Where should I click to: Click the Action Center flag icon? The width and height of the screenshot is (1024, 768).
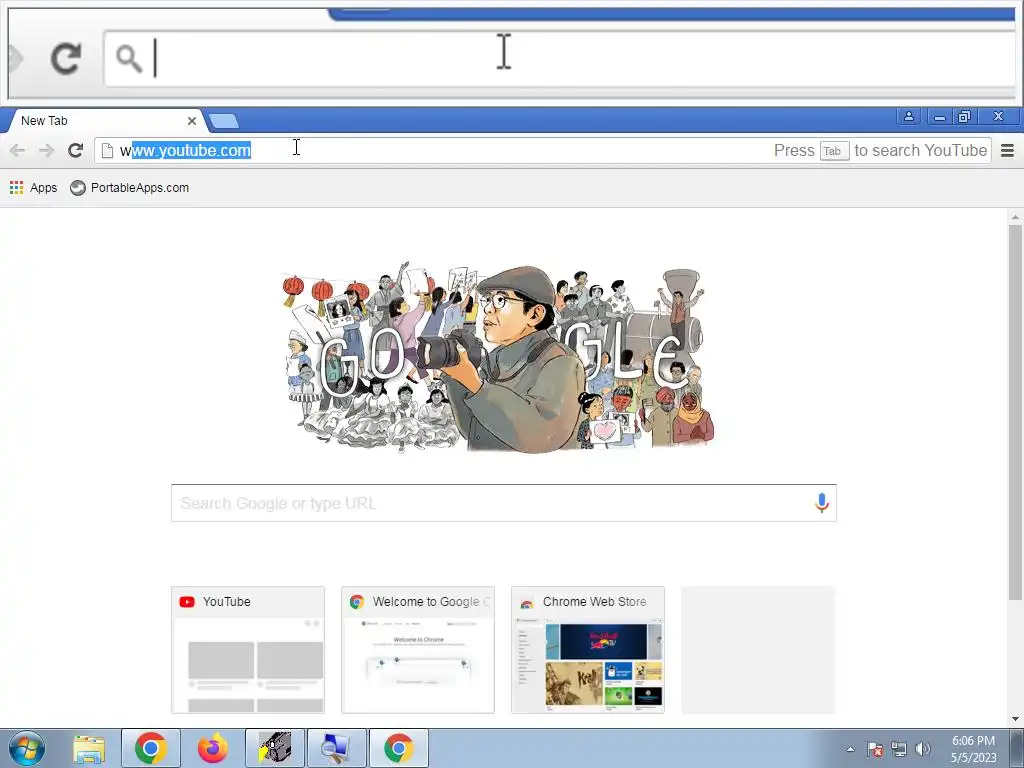pos(875,749)
